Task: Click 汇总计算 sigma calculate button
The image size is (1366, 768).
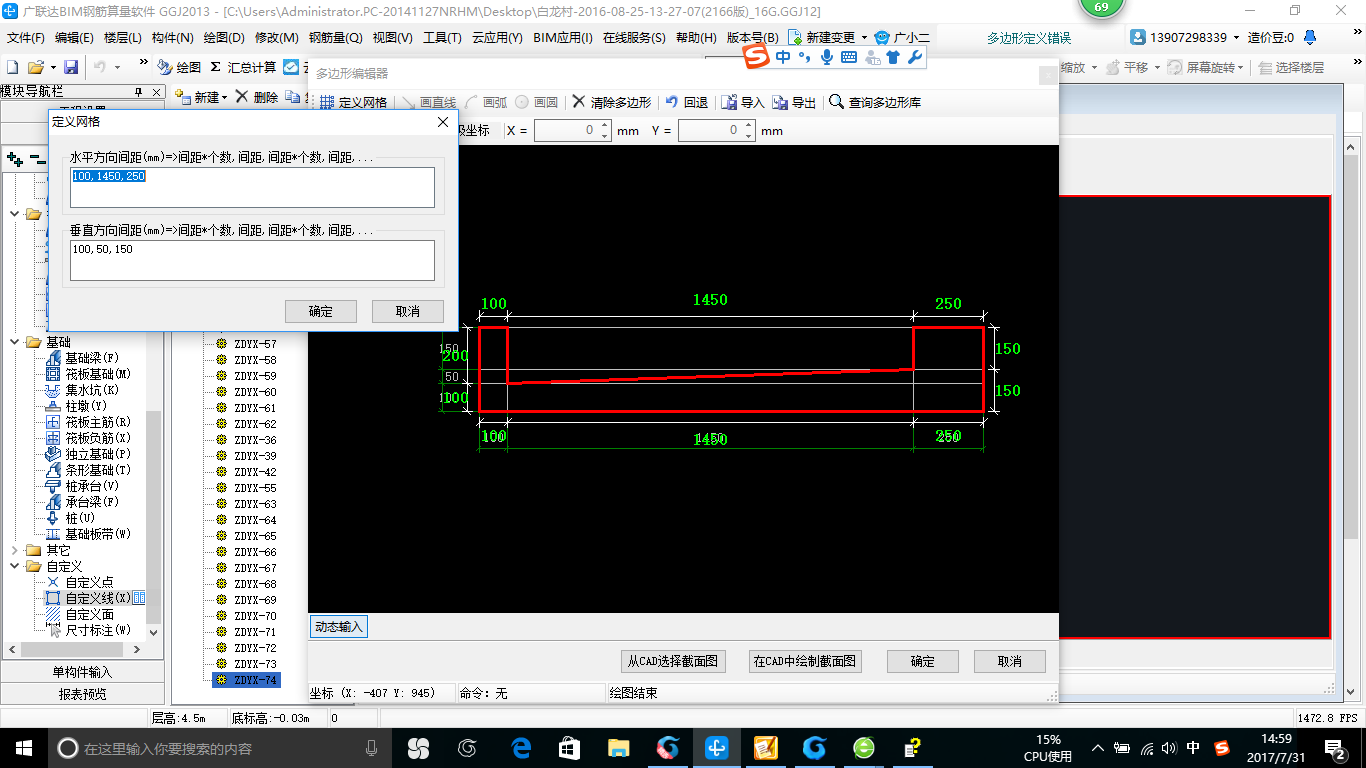Action: pyautogui.click(x=243, y=67)
